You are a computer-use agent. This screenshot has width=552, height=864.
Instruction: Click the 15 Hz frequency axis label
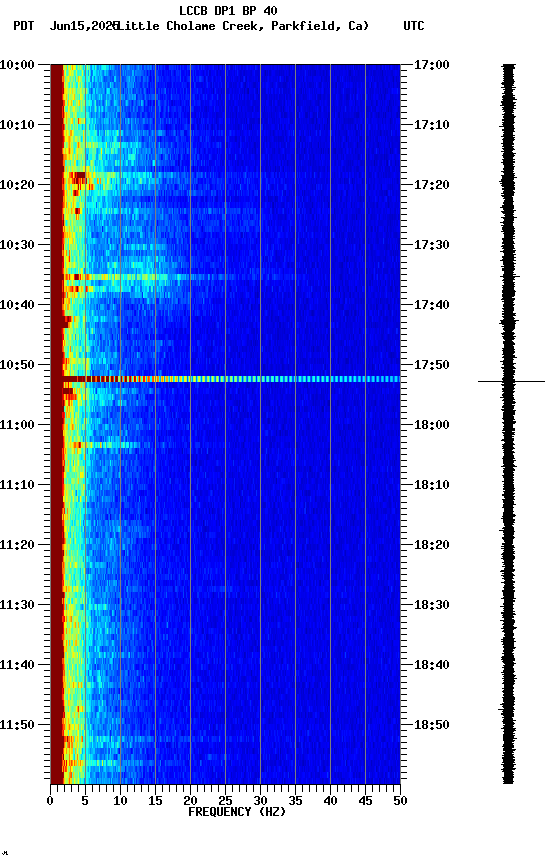point(155,801)
